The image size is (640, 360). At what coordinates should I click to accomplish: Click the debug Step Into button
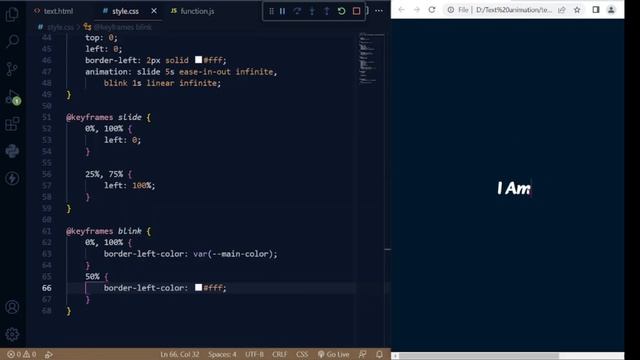(312, 11)
